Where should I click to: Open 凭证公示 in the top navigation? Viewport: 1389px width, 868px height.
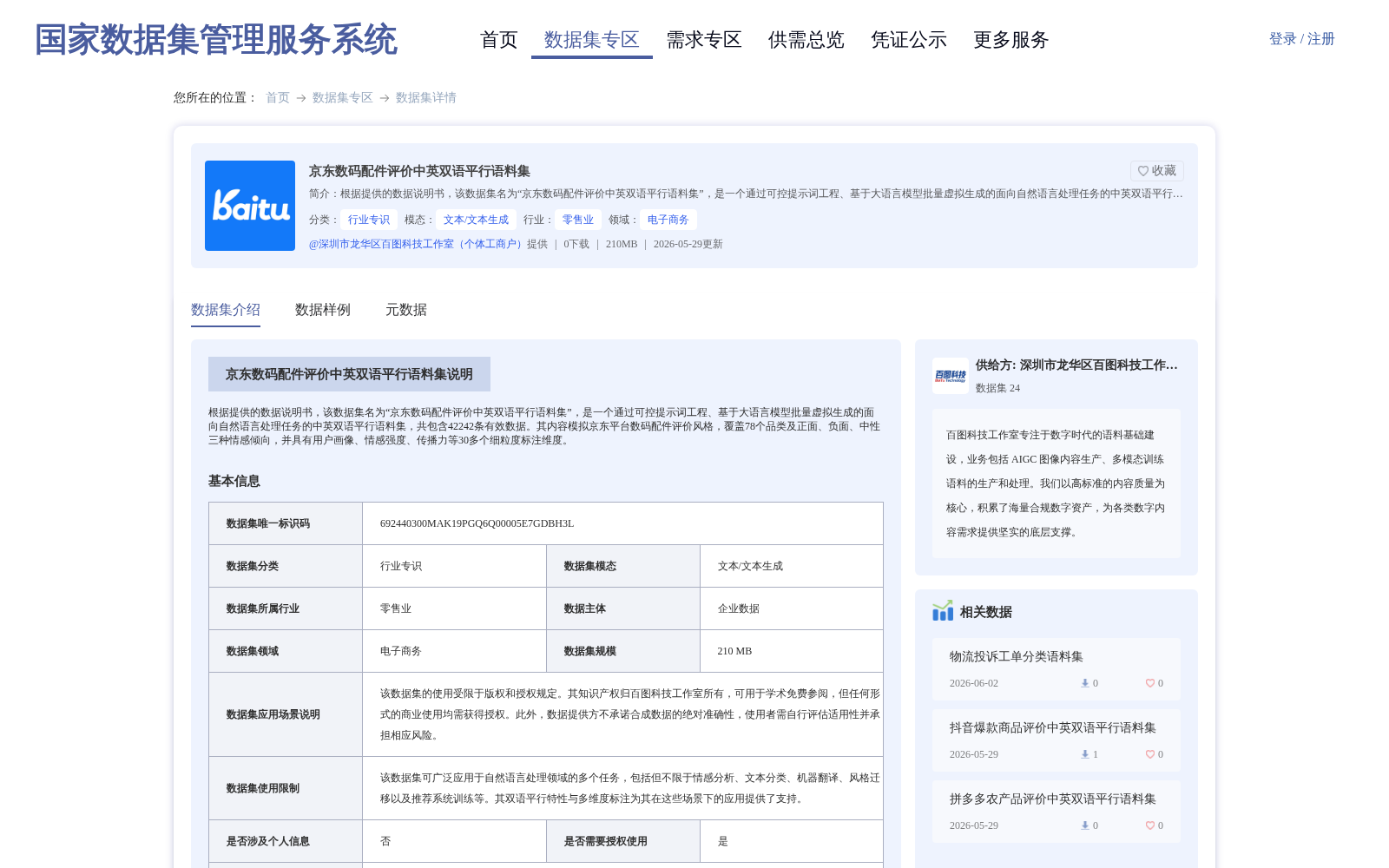[x=909, y=40]
